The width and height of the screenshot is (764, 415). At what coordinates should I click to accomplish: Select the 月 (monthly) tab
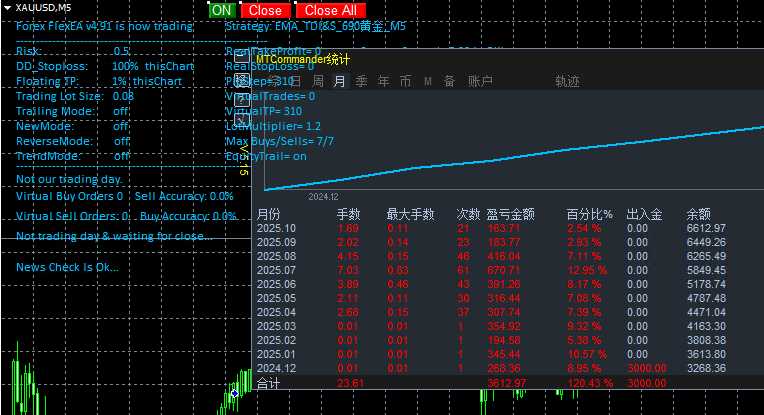(x=340, y=81)
